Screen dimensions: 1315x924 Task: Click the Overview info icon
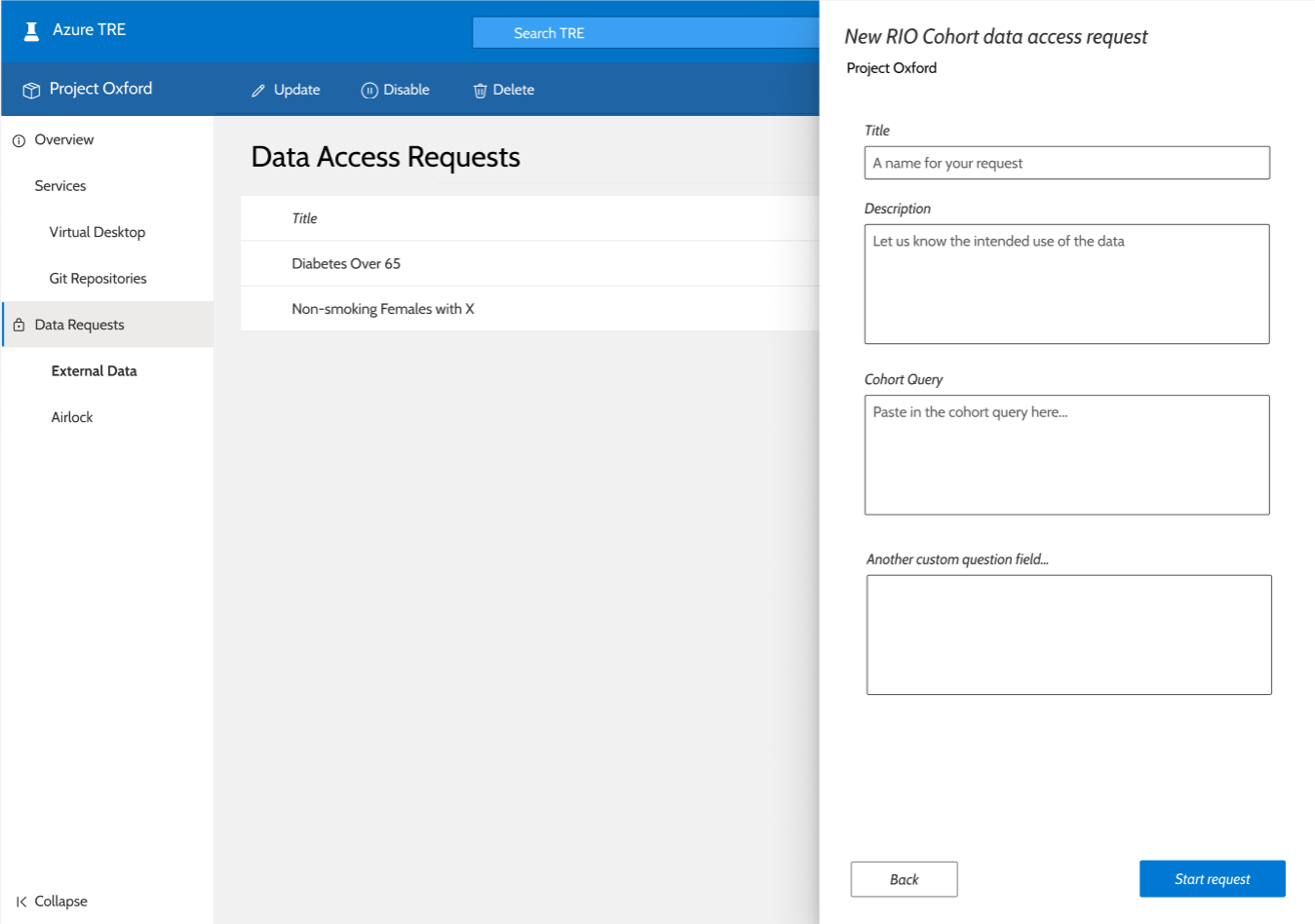[x=19, y=139]
